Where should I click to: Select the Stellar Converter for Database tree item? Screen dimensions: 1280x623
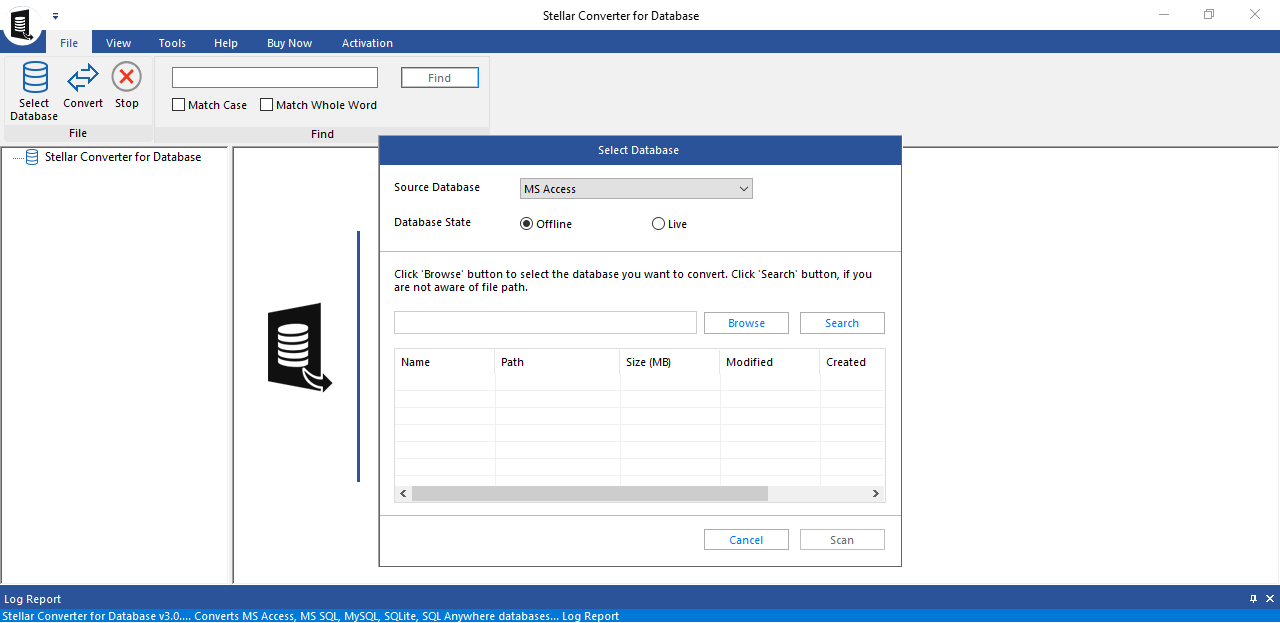pyautogui.click(x=123, y=157)
